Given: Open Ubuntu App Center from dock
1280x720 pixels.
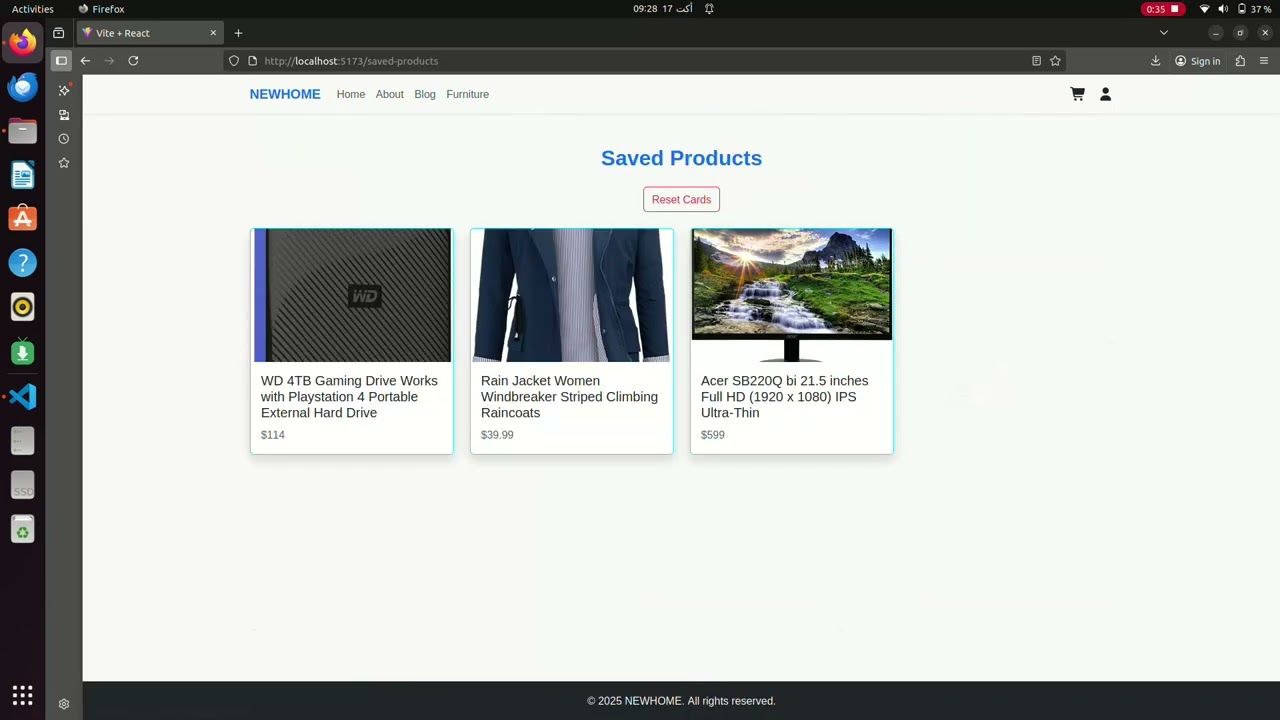Looking at the screenshot, I should point(22,219).
